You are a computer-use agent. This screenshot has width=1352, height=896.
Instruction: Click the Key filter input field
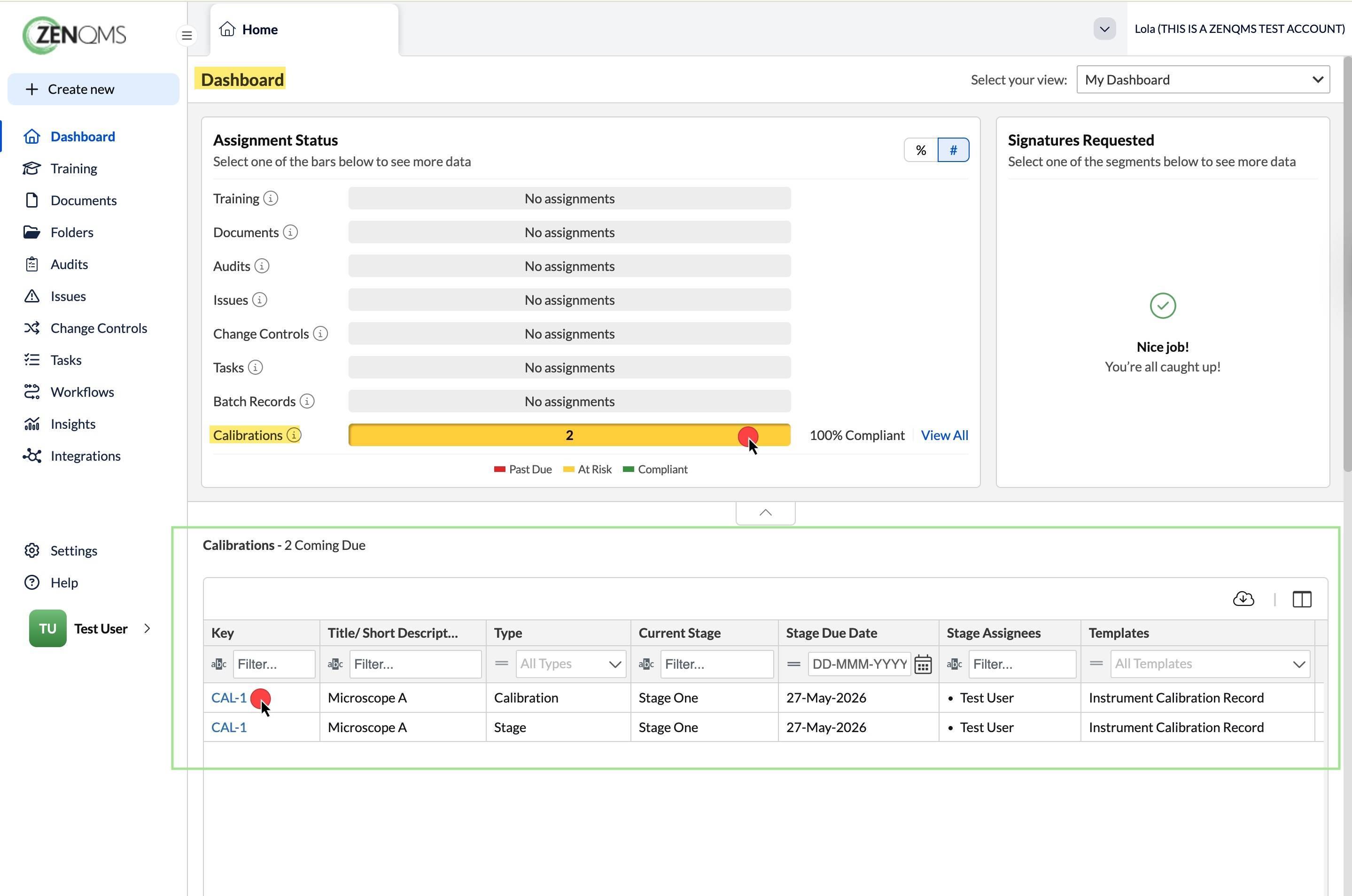(274, 664)
